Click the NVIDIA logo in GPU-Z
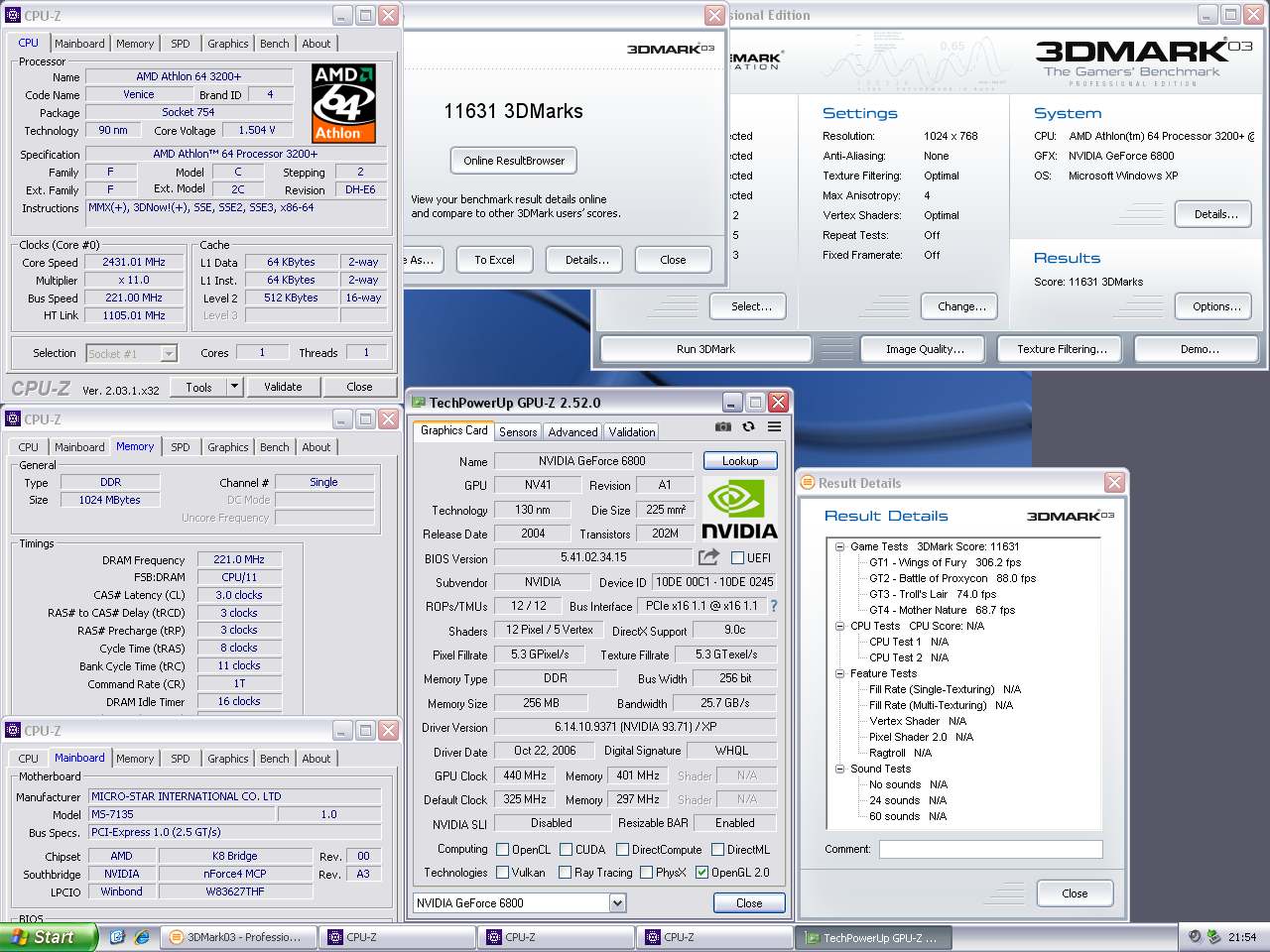1270x952 pixels. [740, 508]
